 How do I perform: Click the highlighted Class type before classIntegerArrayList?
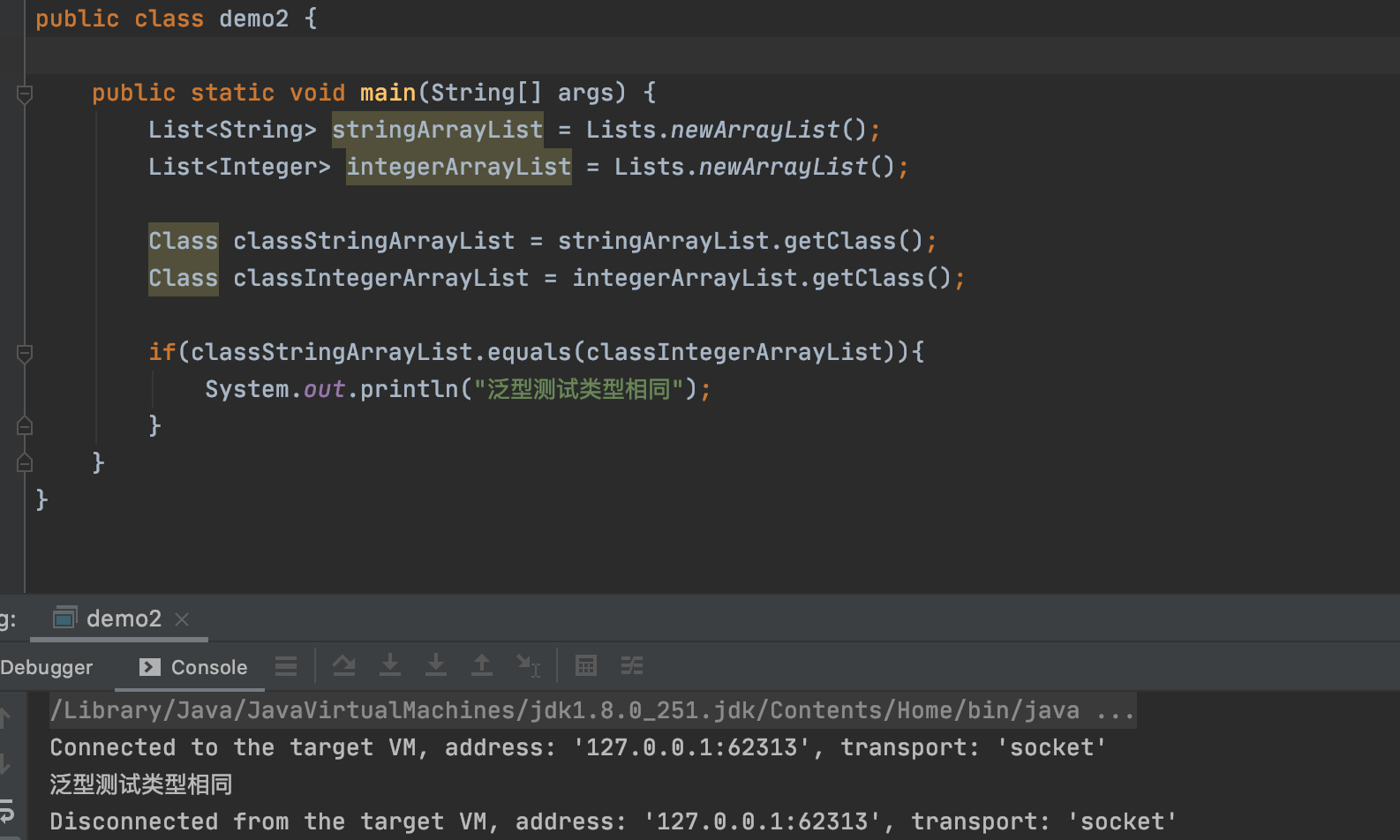pos(184,278)
